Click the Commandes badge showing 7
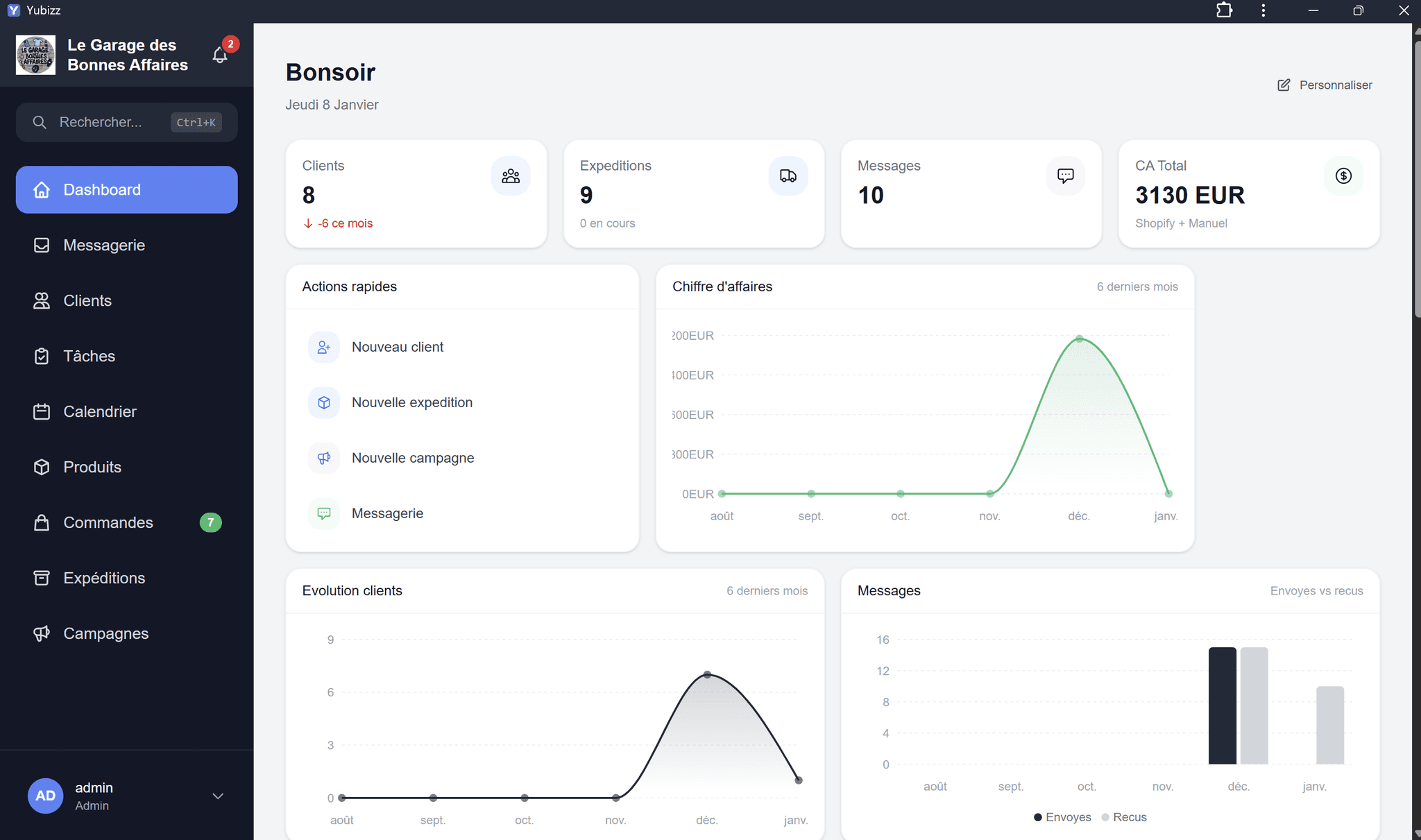 coord(210,522)
